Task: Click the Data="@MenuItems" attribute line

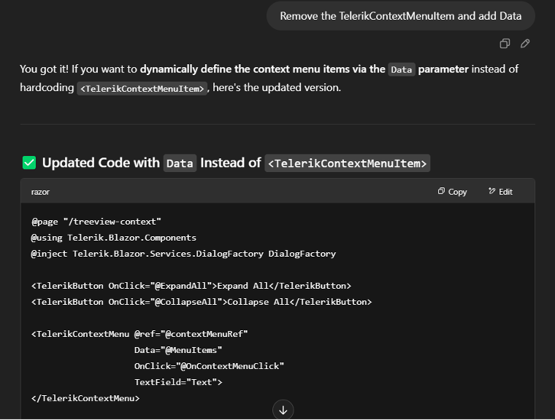Action: click(x=178, y=350)
